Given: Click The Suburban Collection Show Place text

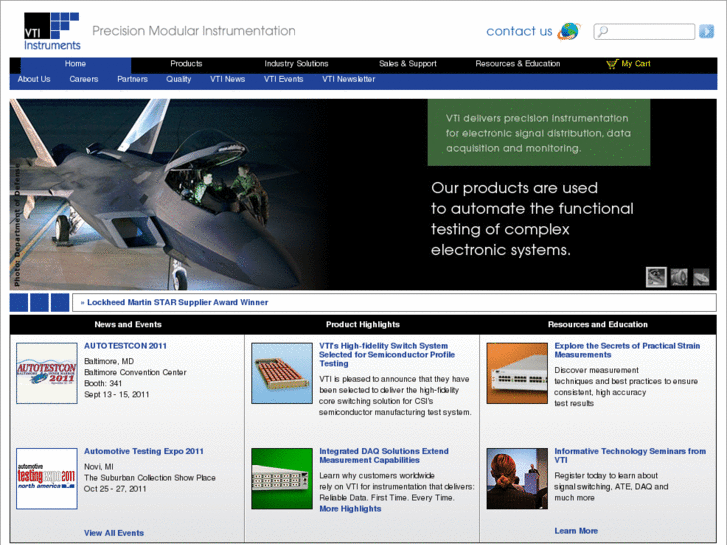Looking at the screenshot, I should tap(150, 478).
